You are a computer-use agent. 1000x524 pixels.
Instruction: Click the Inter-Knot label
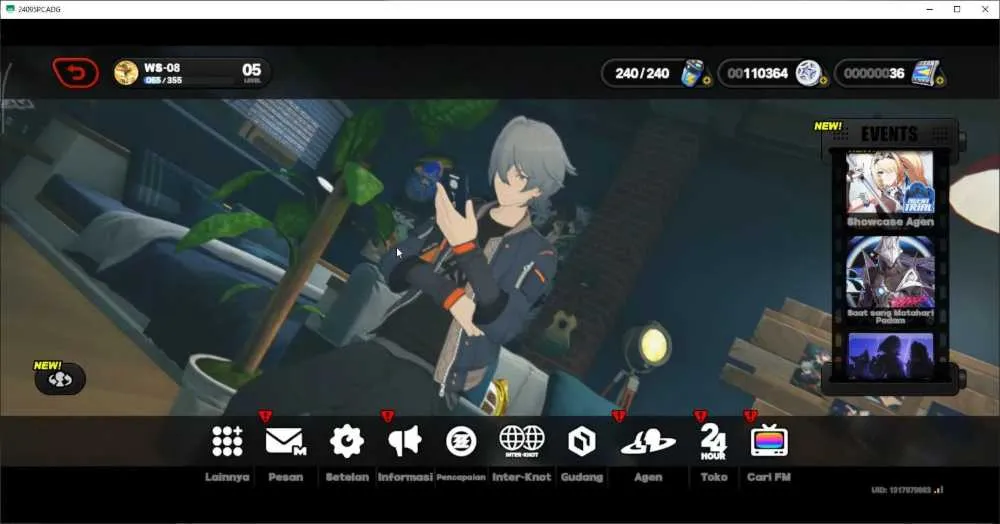pos(522,477)
